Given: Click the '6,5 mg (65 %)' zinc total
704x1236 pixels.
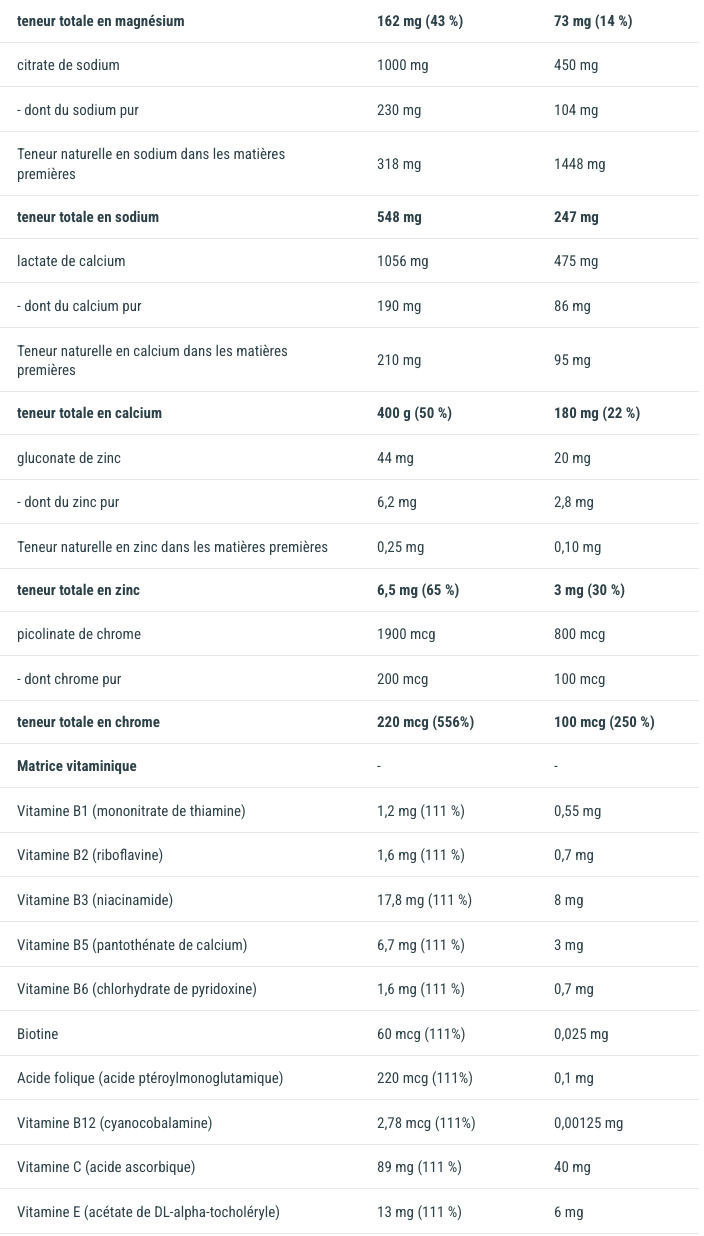Looking at the screenshot, I should (418, 590).
